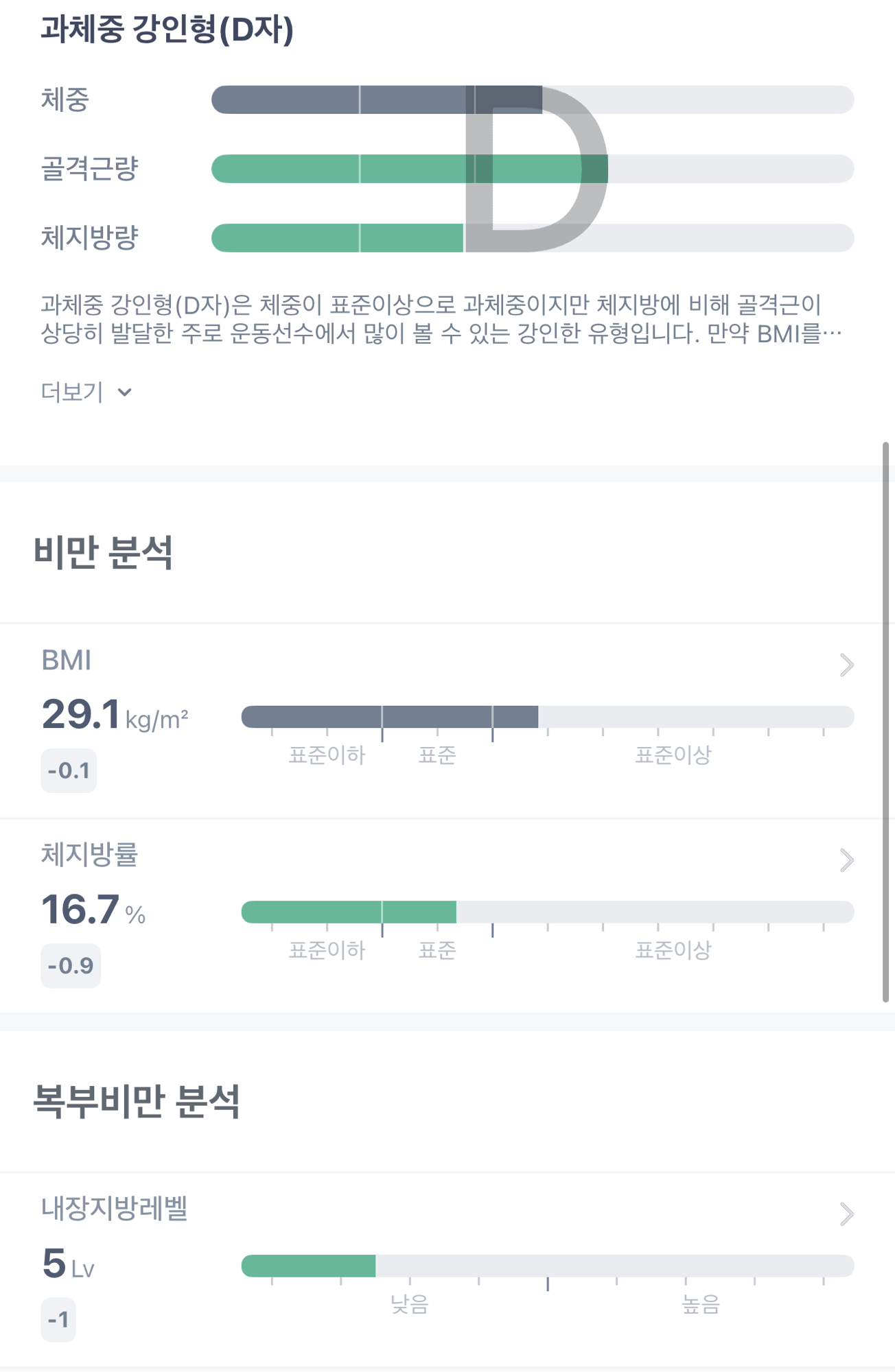The height and width of the screenshot is (1372, 895).
Task: Select the 체지방률 percentage gauge bar
Action: point(547,912)
